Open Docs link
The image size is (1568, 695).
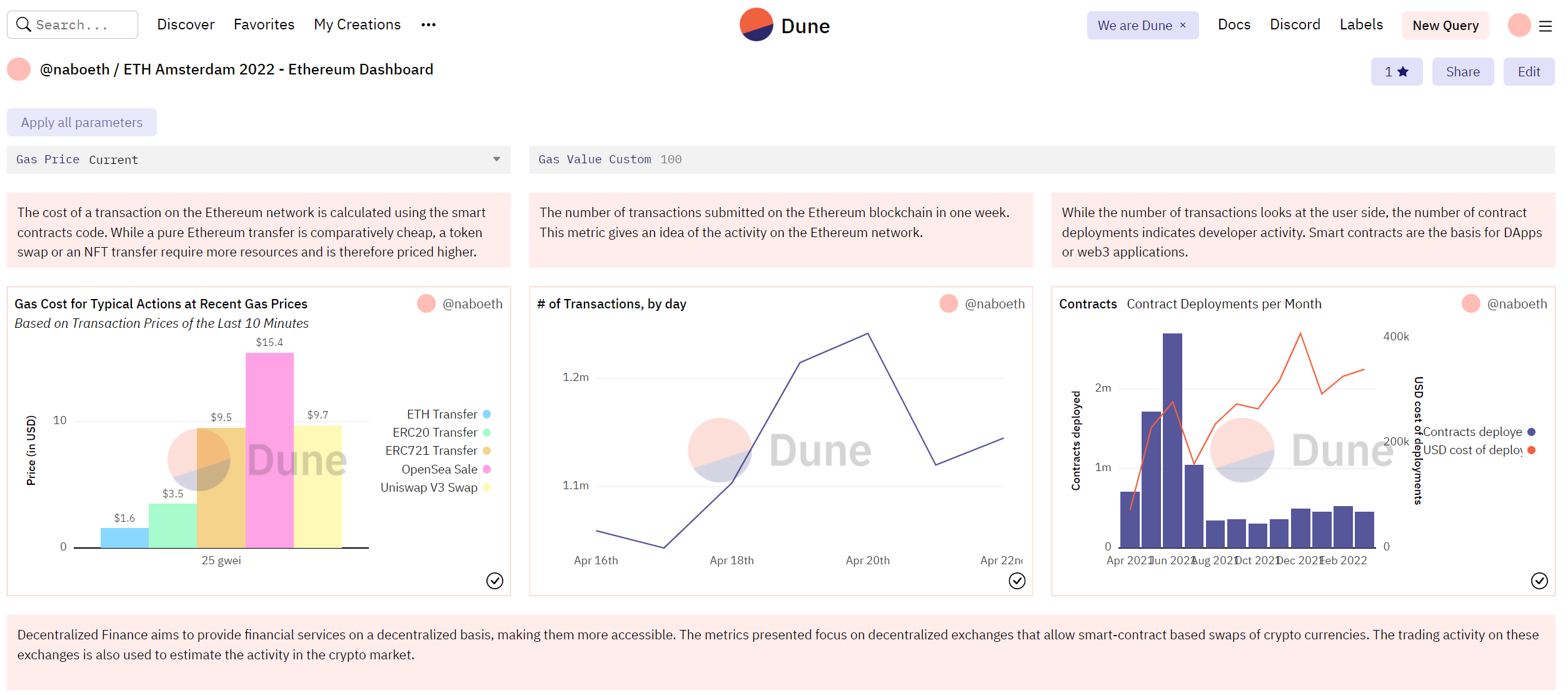(x=1234, y=24)
